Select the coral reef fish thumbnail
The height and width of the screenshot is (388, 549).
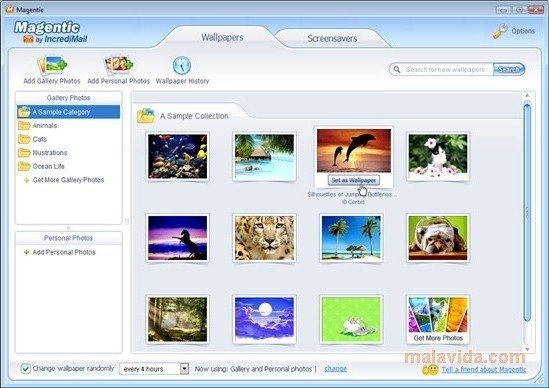click(x=178, y=156)
